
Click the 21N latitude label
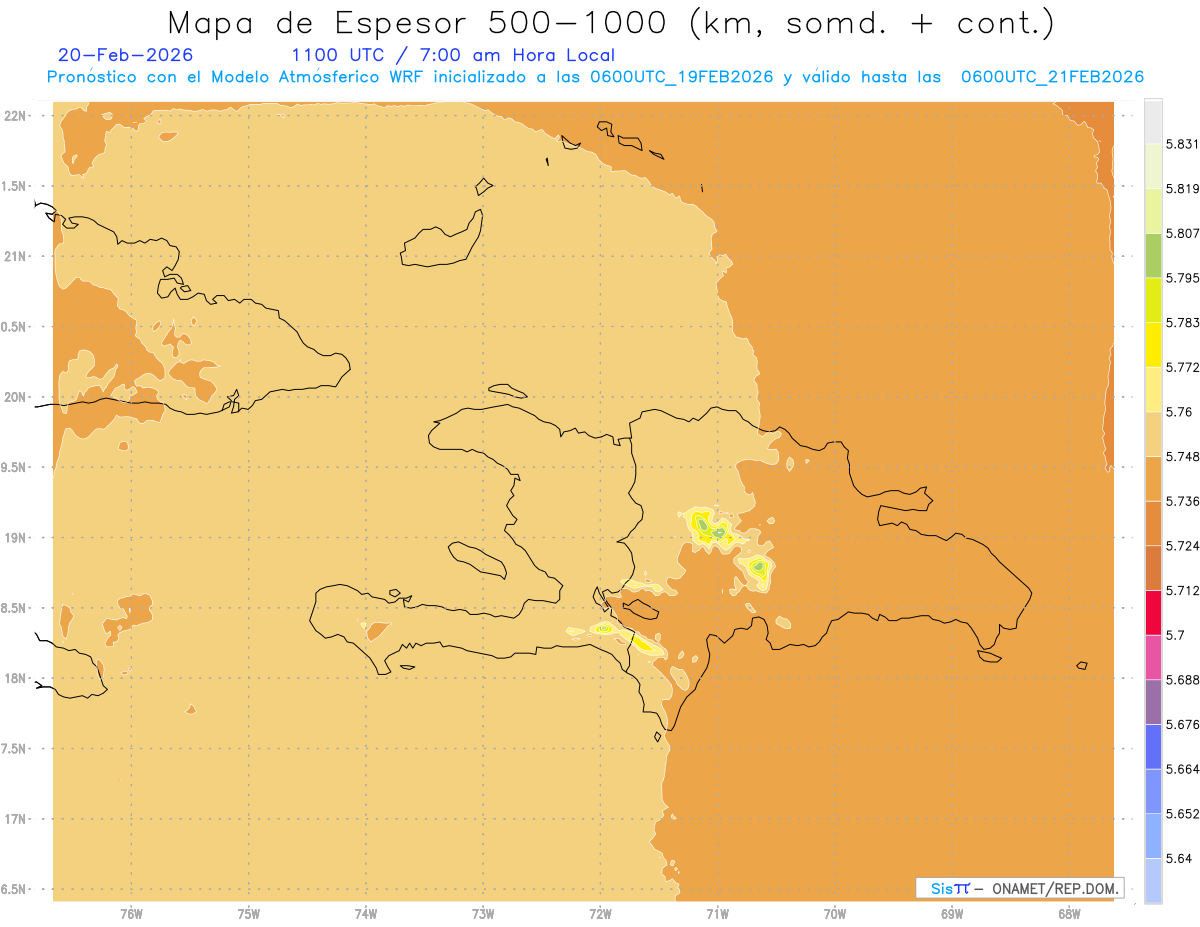click(x=16, y=256)
